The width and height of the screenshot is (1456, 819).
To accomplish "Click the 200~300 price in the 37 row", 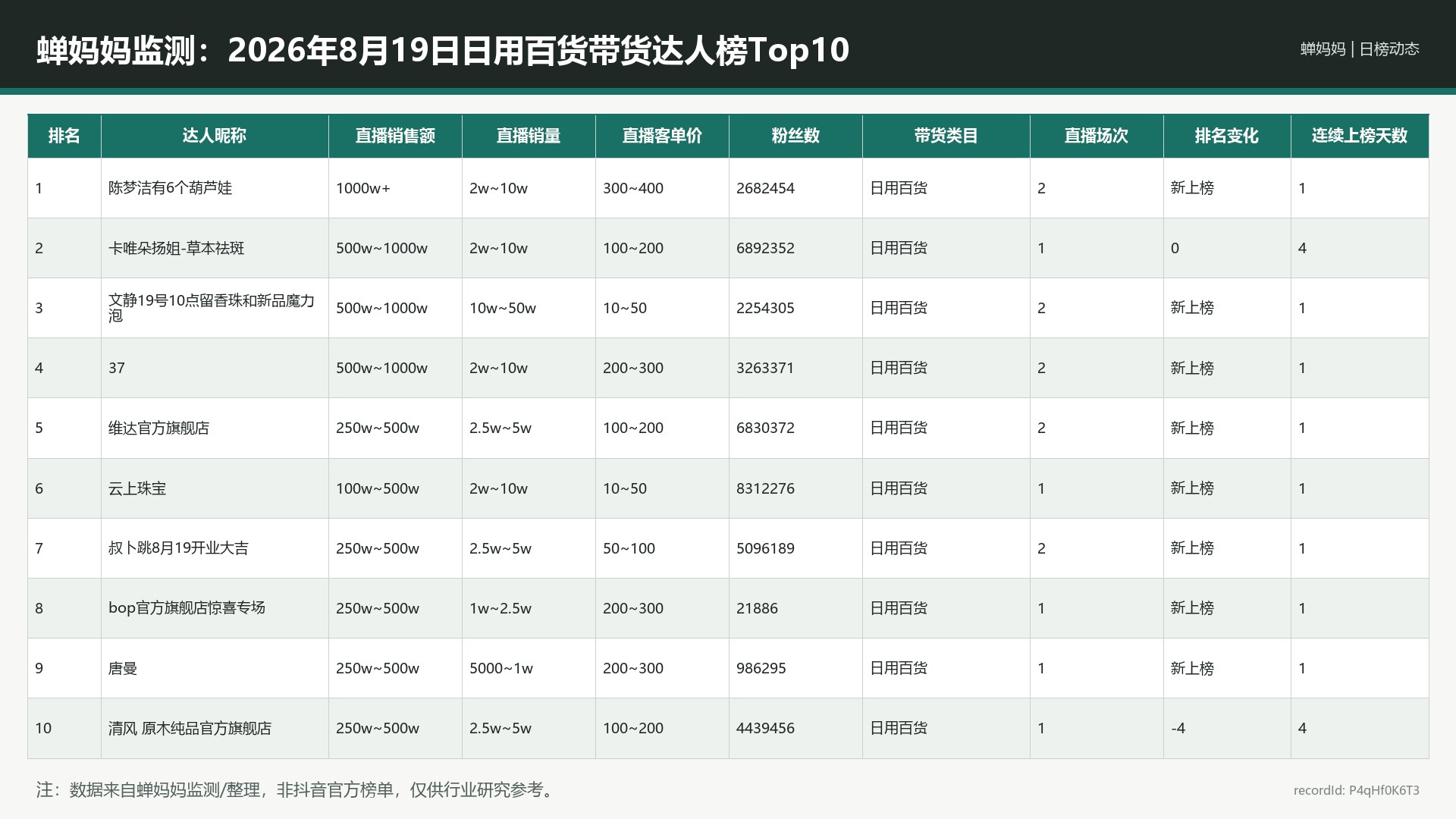I will 633,368.
